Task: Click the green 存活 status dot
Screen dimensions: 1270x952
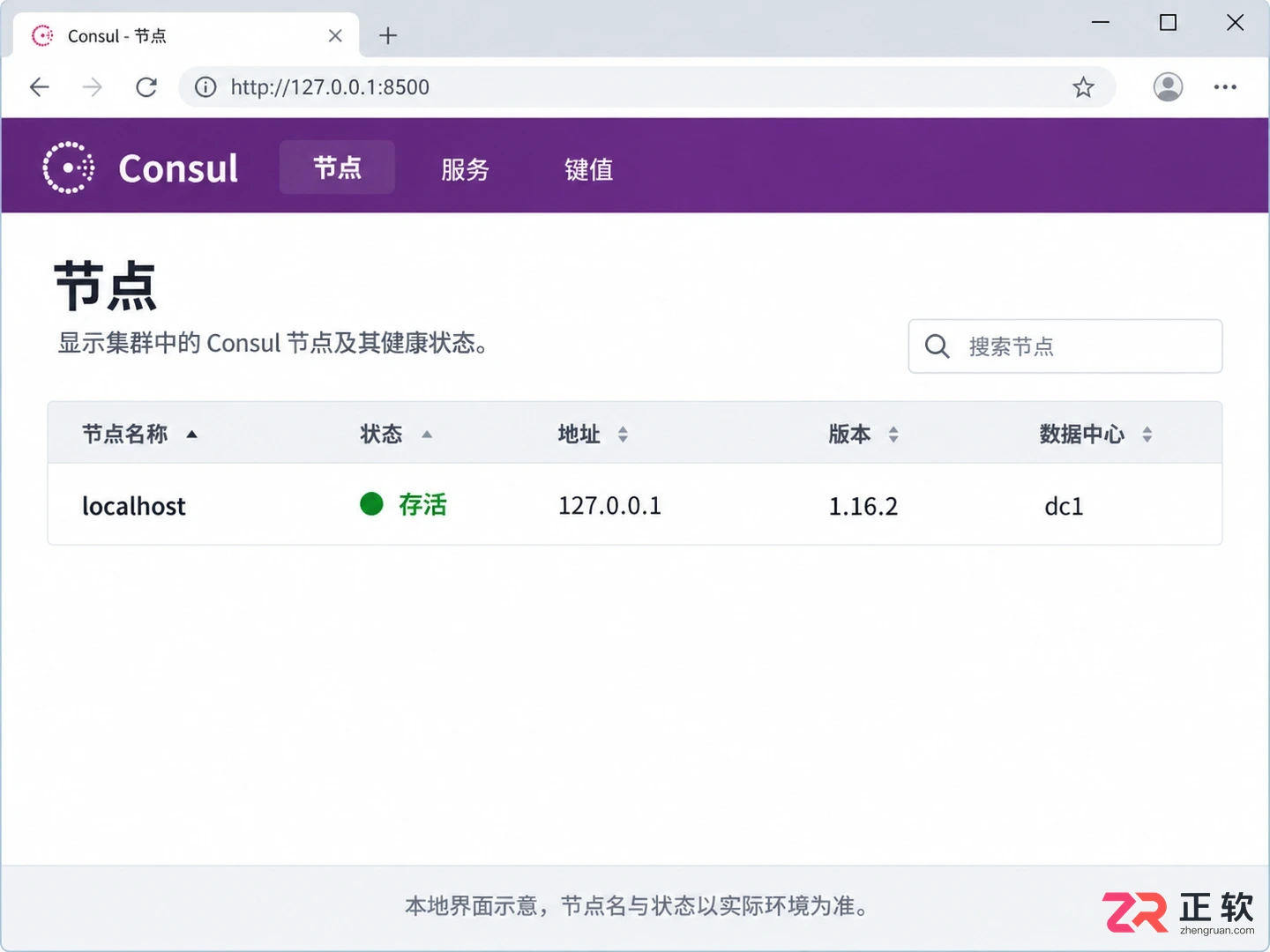Action: [x=371, y=504]
